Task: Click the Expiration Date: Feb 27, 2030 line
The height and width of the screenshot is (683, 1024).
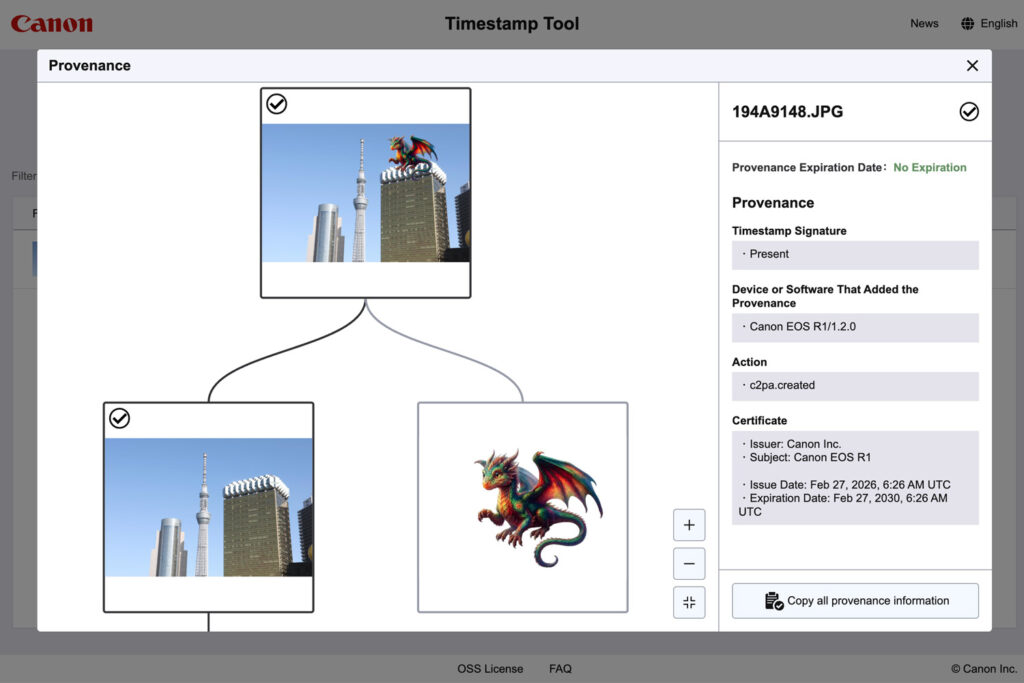Action: (x=843, y=505)
